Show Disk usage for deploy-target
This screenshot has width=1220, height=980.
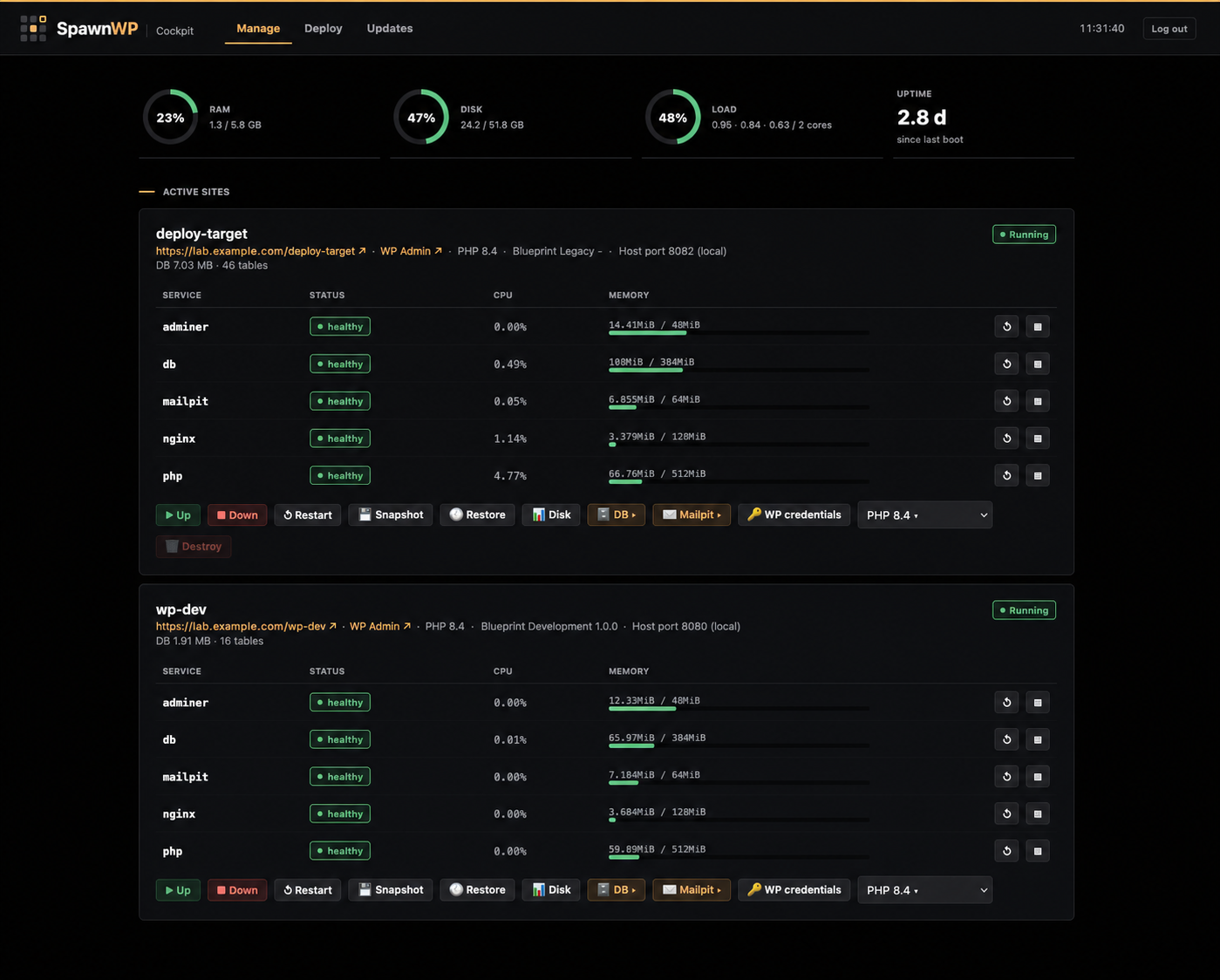pos(551,515)
